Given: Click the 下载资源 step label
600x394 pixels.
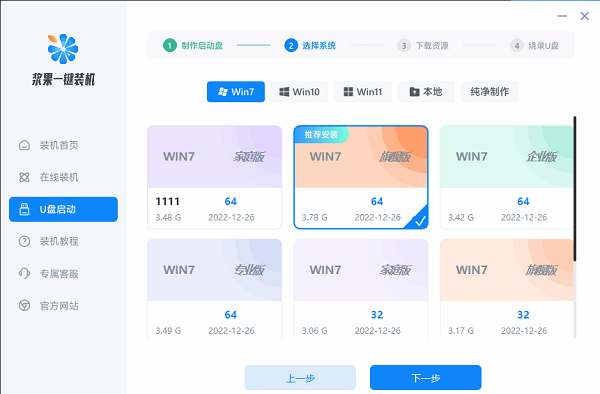Looking at the screenshot, I should click(x=432, y=46).
